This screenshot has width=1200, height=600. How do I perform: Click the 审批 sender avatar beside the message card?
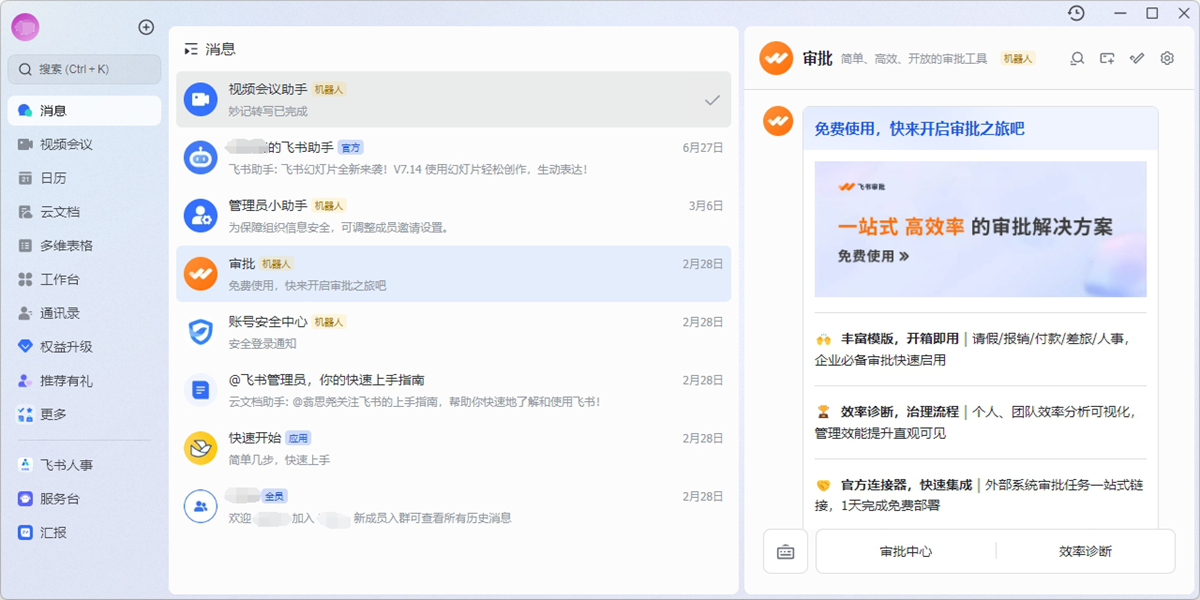[x=778, y=121]
